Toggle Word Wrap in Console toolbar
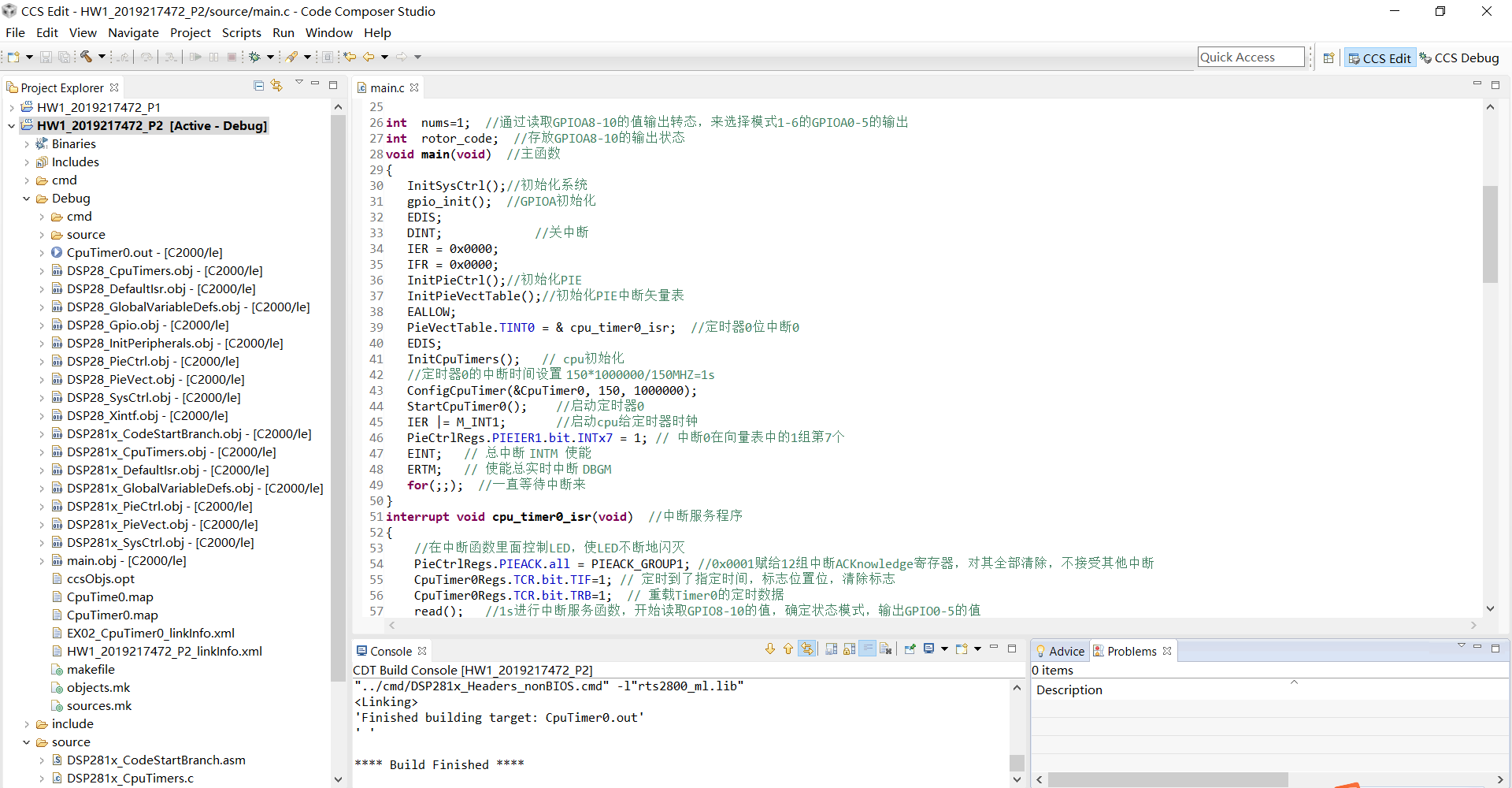 [x=868, y=649]
